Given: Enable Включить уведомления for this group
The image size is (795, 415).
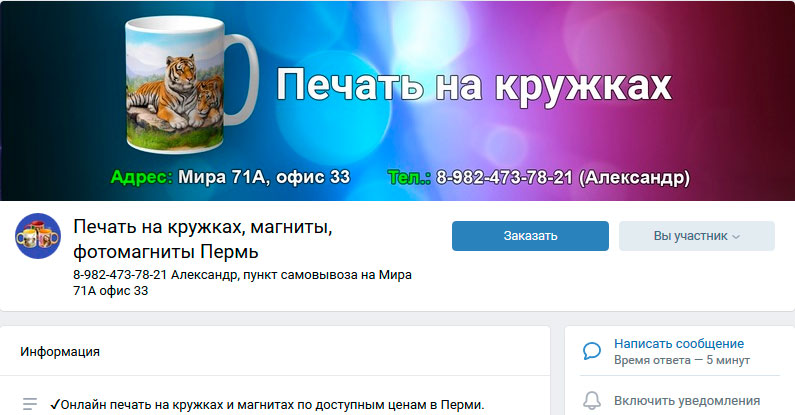Looking at the screenshot, I should (687, 401).
